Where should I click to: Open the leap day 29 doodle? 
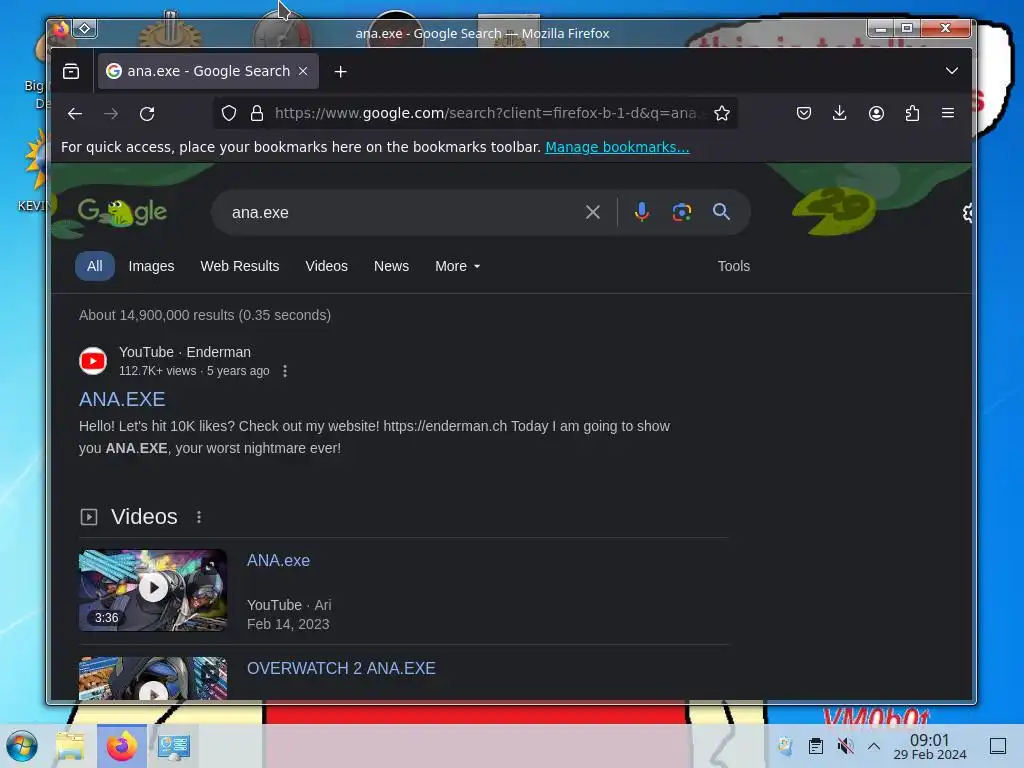[x=834, y=210]
